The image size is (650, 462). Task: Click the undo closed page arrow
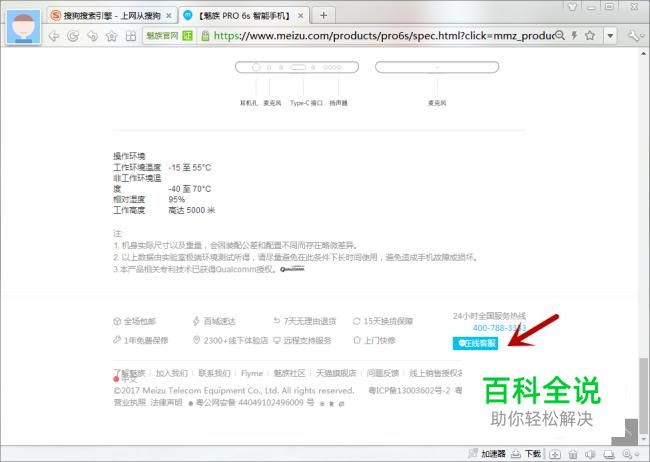(92, 36)
